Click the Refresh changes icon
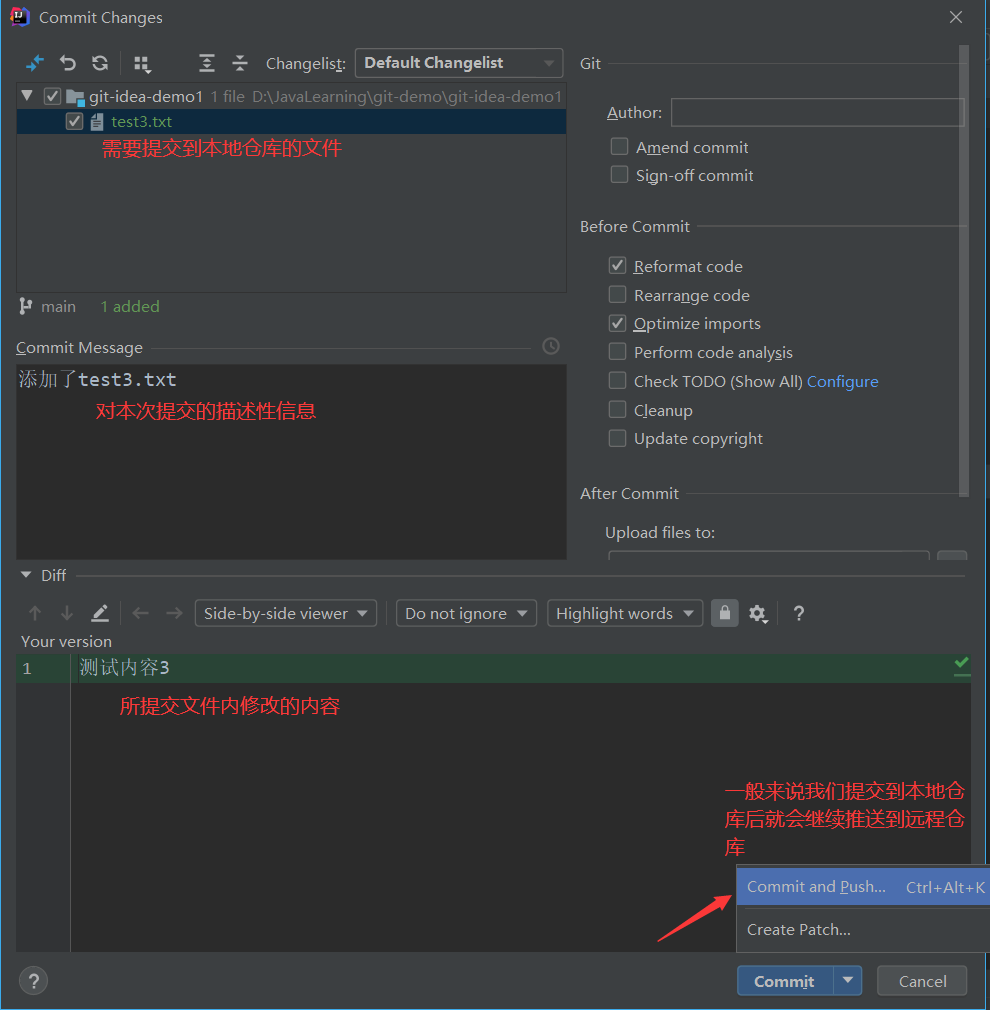 pos(100,63)
